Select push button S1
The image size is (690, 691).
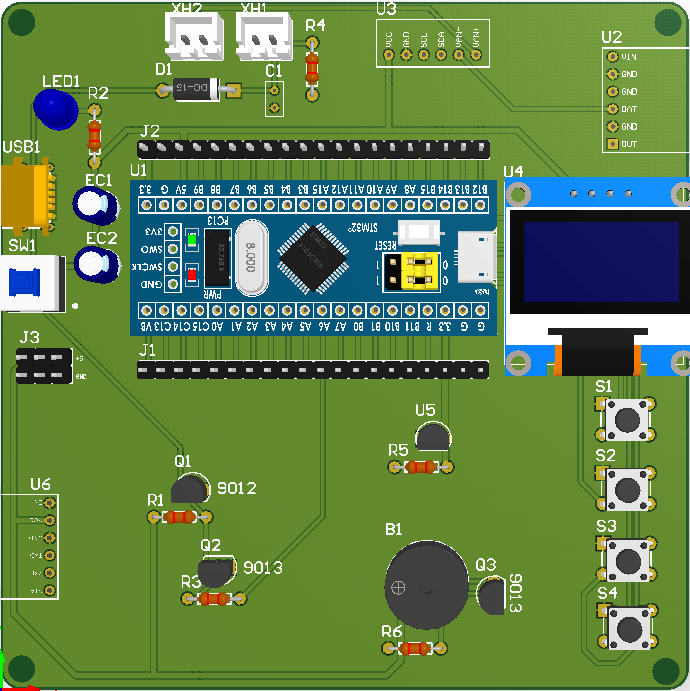pos(627,419)
